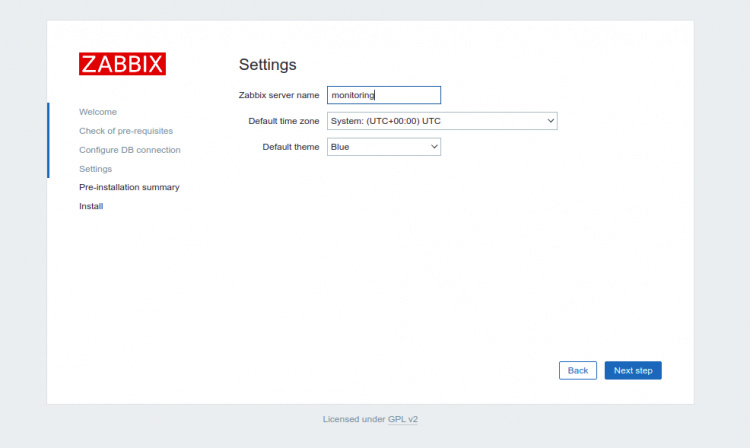
Task: Open the Configure DB connection step
Action: [130, 150]
